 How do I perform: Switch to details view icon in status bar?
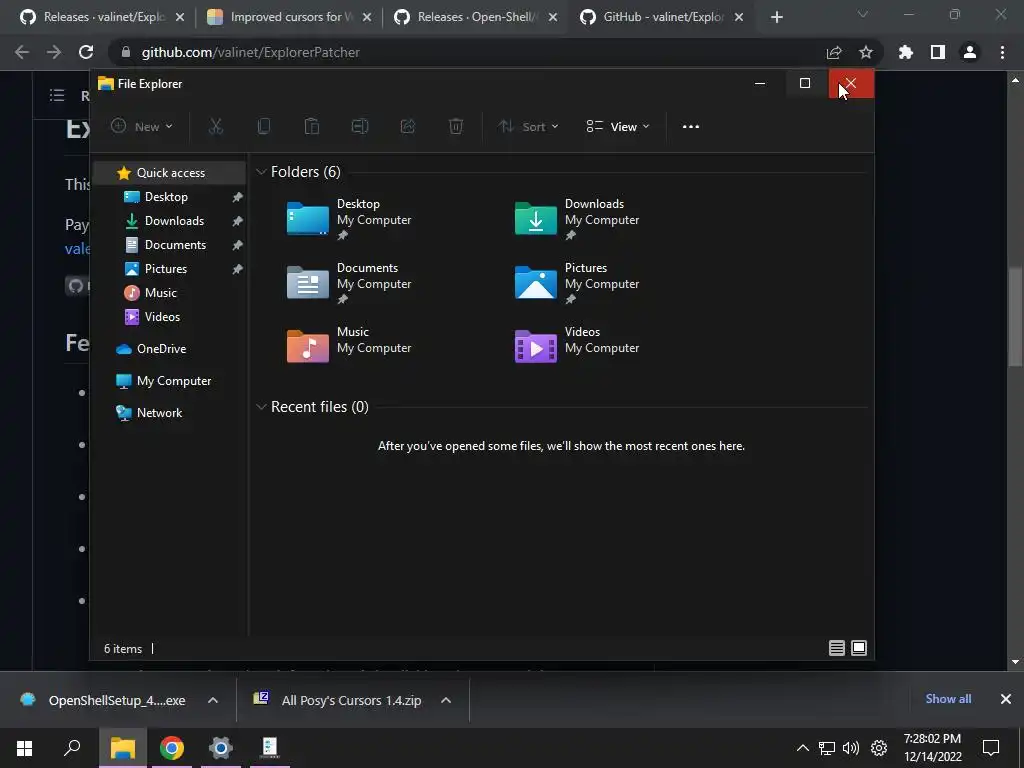click(x=837, y=648)
